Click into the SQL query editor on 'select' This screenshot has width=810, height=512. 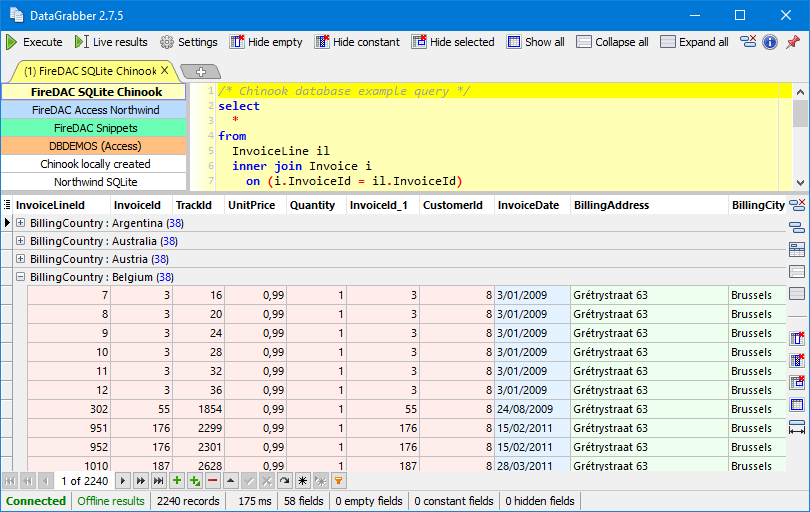coord(239,106)
